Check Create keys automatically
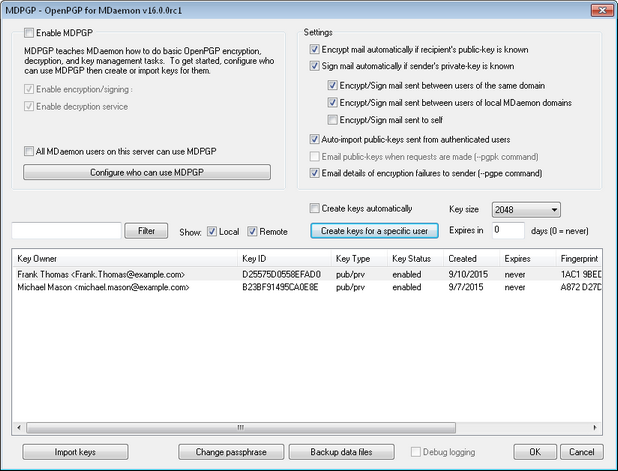618x471 pixels. pyautogui.click(x=315, y=209)
